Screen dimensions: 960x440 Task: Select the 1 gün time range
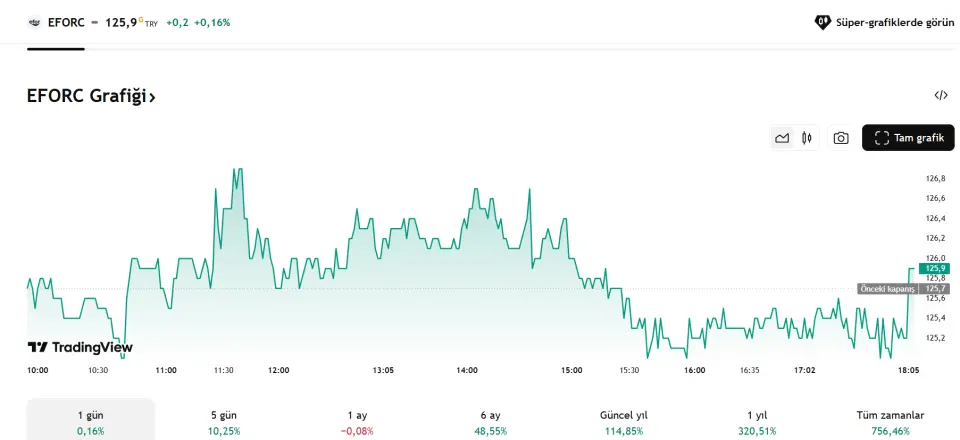(x=90, y=422)
